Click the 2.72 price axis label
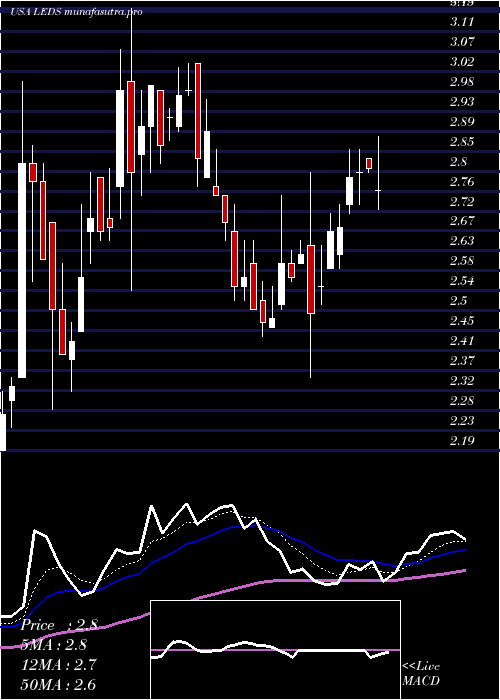 pyautogui.click(x=462, y=202)
